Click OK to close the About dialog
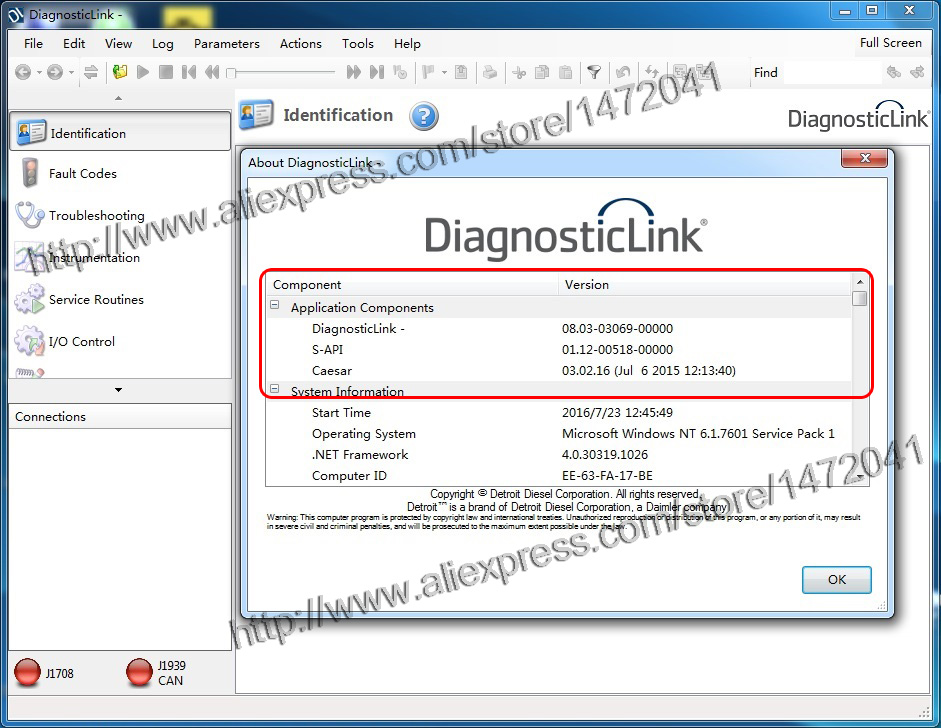This screenshot has width=941, height=728. 836,580
